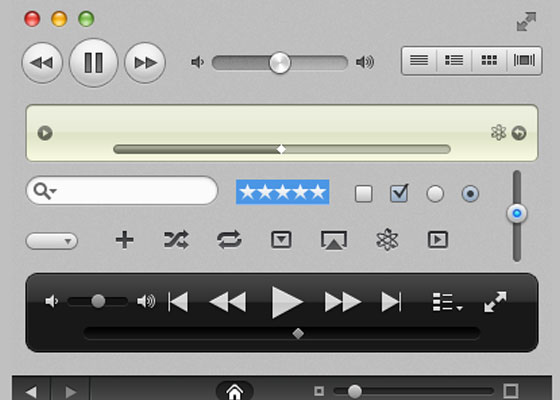This screenshot has width=560, height=400.
Task: Click fullscreen arrows in dark player
Action: pos(495,302)
